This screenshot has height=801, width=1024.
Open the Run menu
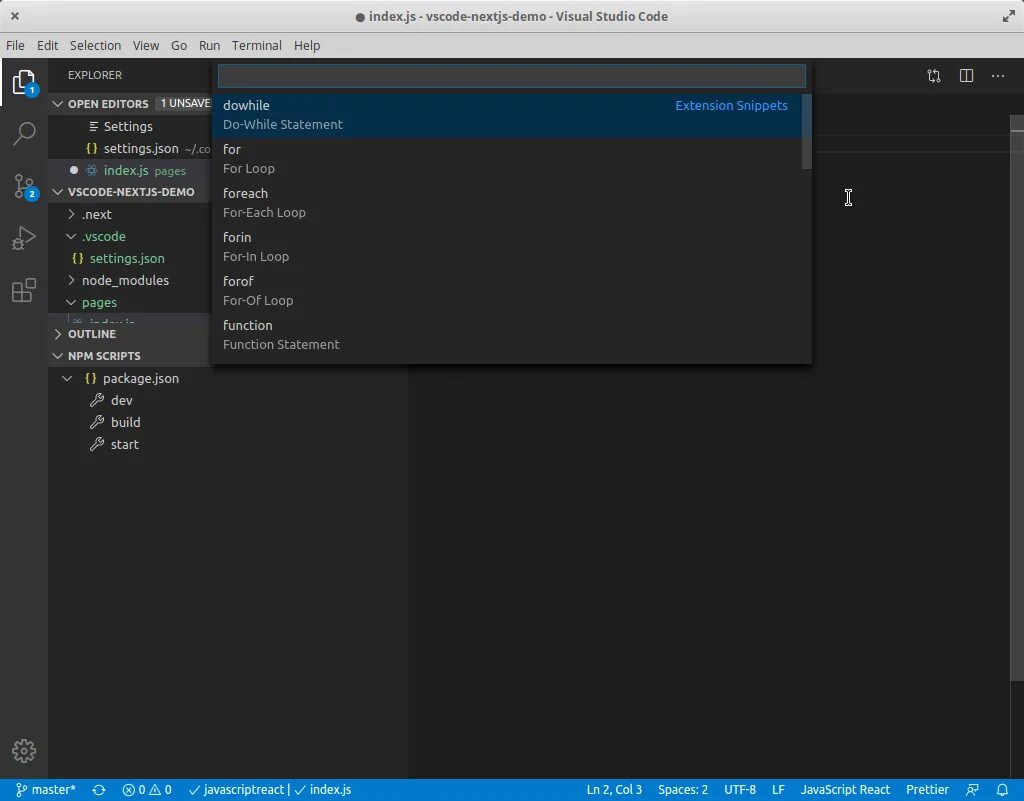pyautogui.click(x=209, y=46)
